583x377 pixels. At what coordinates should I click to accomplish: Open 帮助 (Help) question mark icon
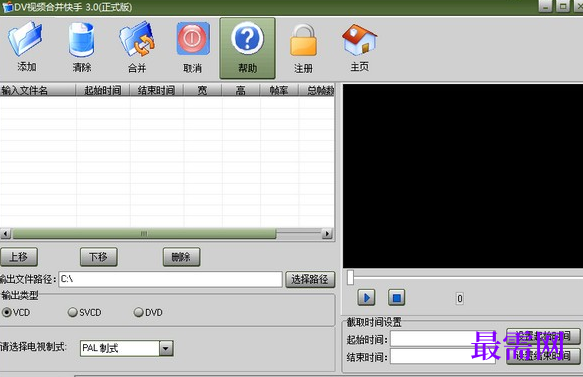pos(247,39)
